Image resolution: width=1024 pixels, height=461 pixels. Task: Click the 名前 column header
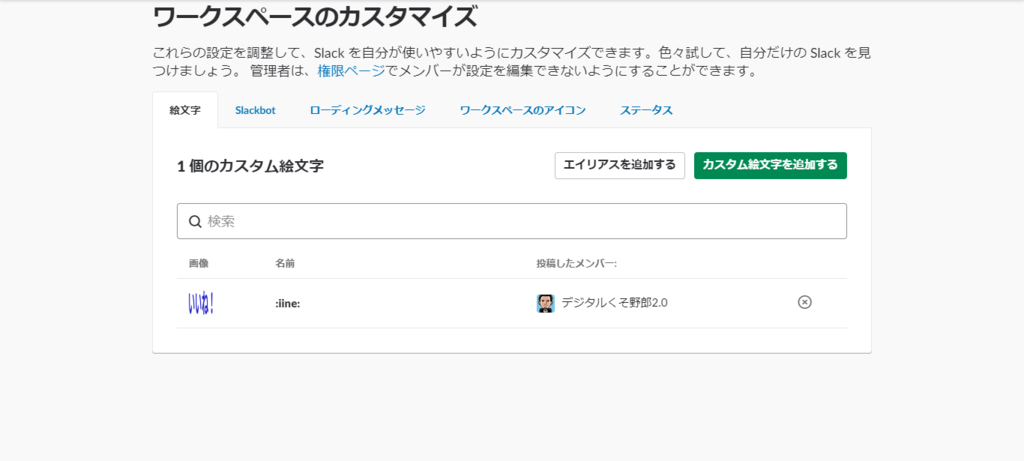pos(285,263)
